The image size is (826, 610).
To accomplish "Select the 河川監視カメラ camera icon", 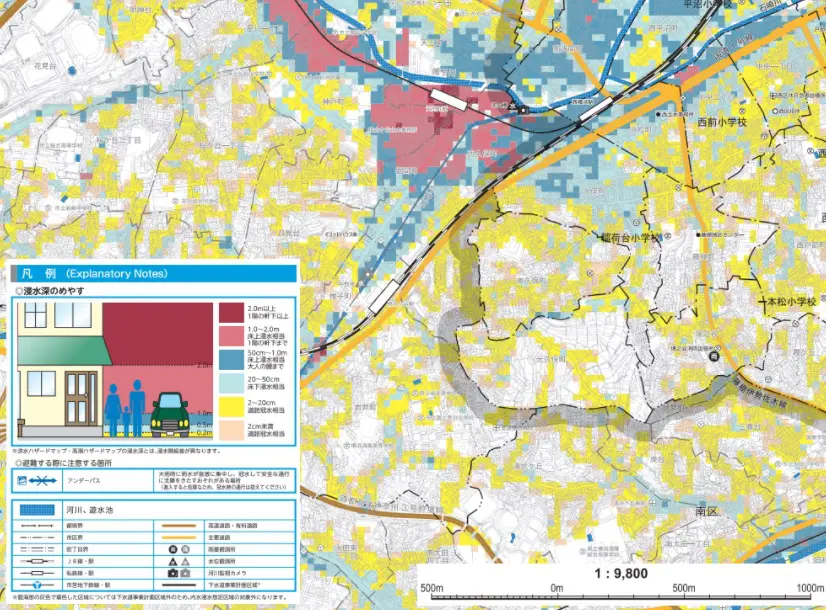I will coord(174,573).
